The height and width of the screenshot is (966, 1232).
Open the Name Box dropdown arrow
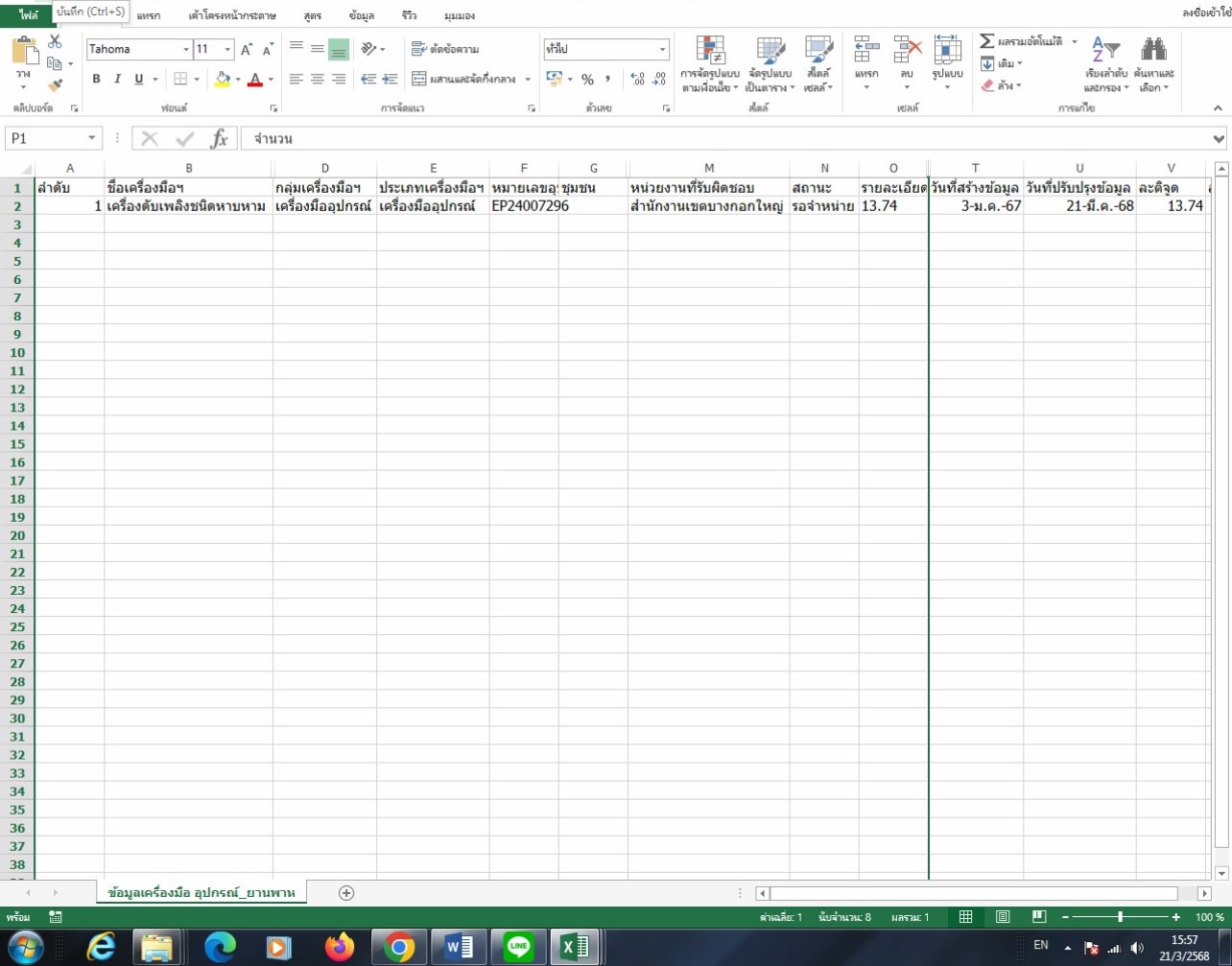pyautogui.click(x=92, y=139)
